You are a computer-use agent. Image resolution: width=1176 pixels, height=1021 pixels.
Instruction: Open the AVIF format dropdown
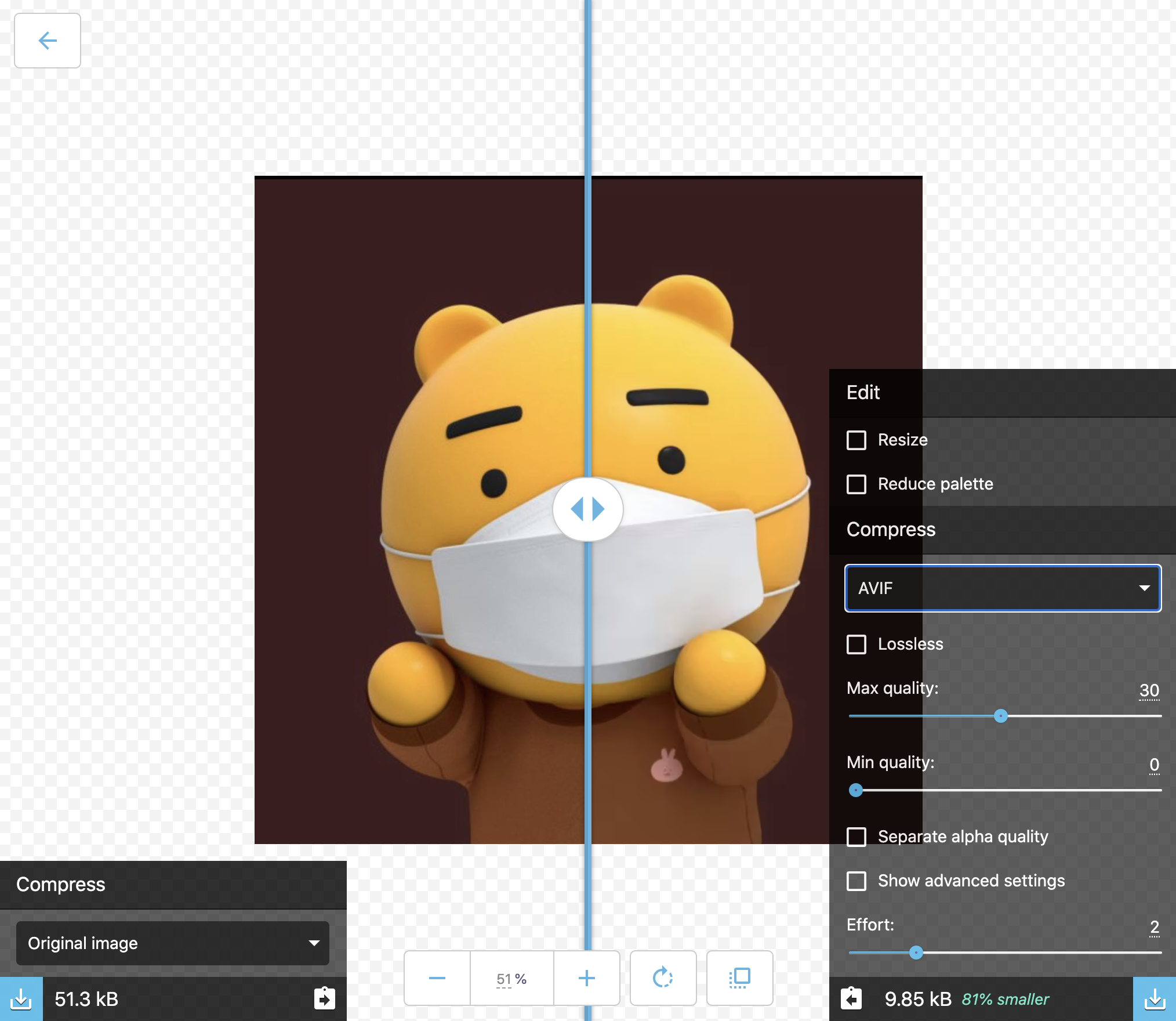pyautogui.click(x=1003, y=588)
